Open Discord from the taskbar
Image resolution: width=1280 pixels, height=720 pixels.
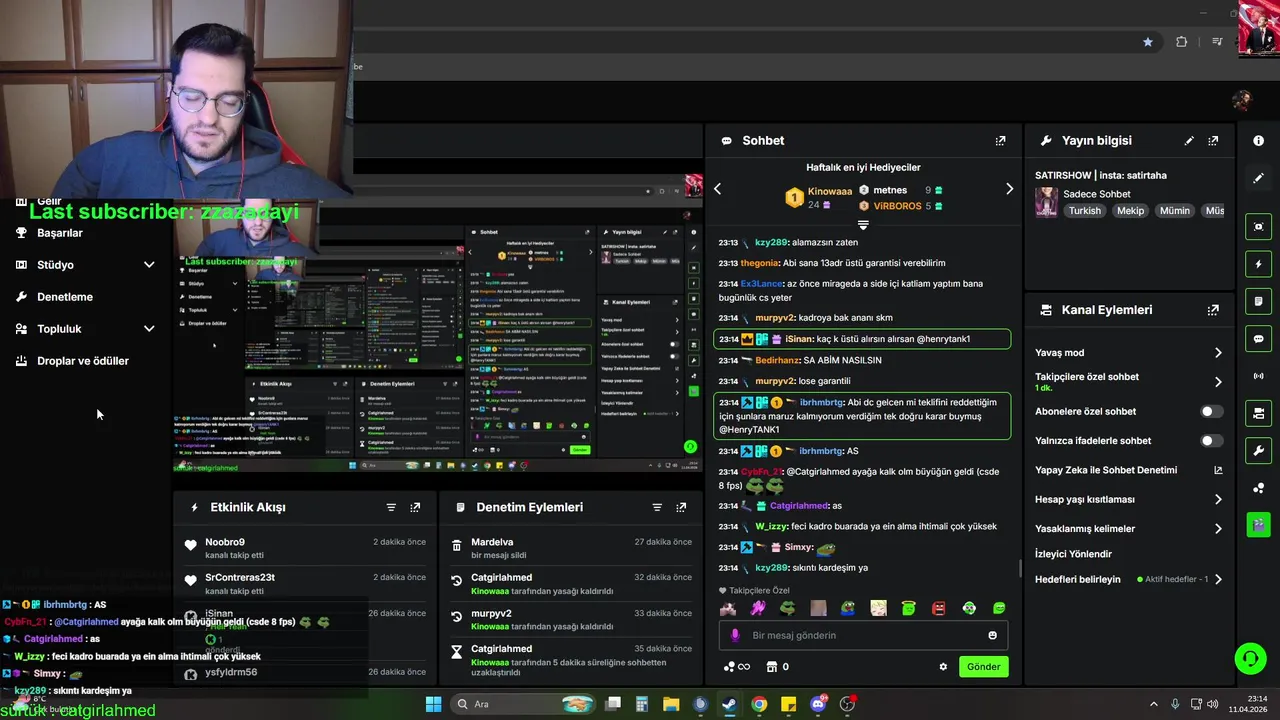[x=818, y=704]
